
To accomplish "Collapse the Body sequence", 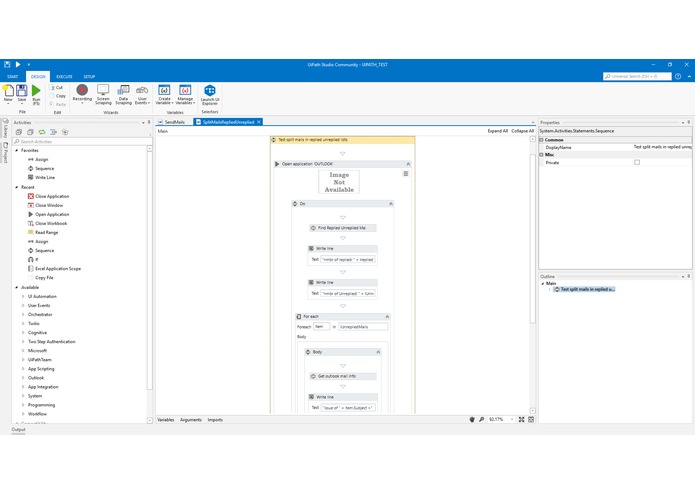I will (378, 352).
